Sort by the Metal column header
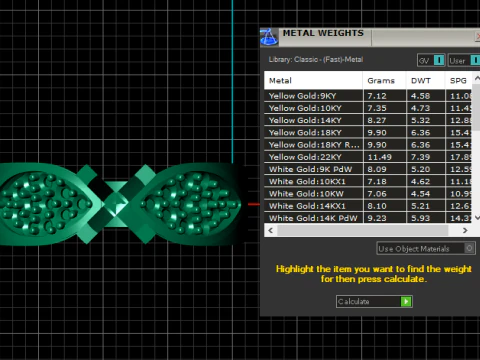The width and height of the screenshot is (480, 360). pyautogui.click(x=313, y=80)
